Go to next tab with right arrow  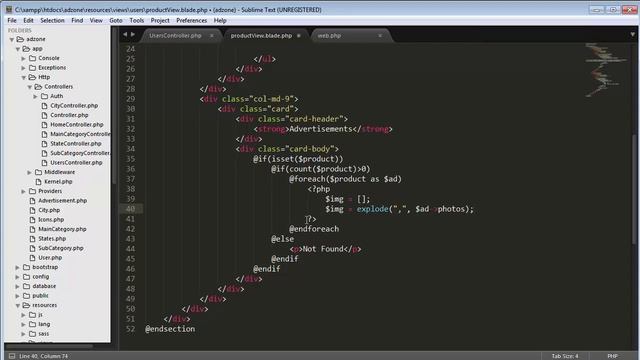point(133,35)
